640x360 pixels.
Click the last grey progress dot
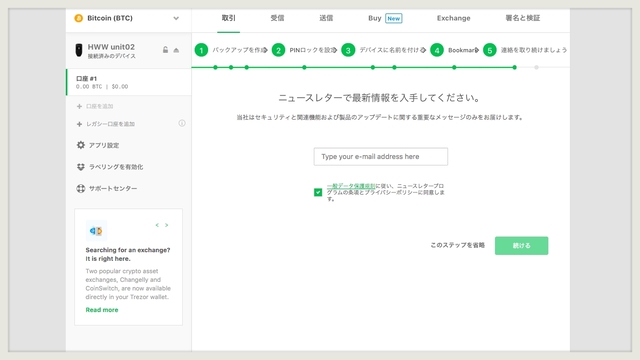[x=536, y=67]
